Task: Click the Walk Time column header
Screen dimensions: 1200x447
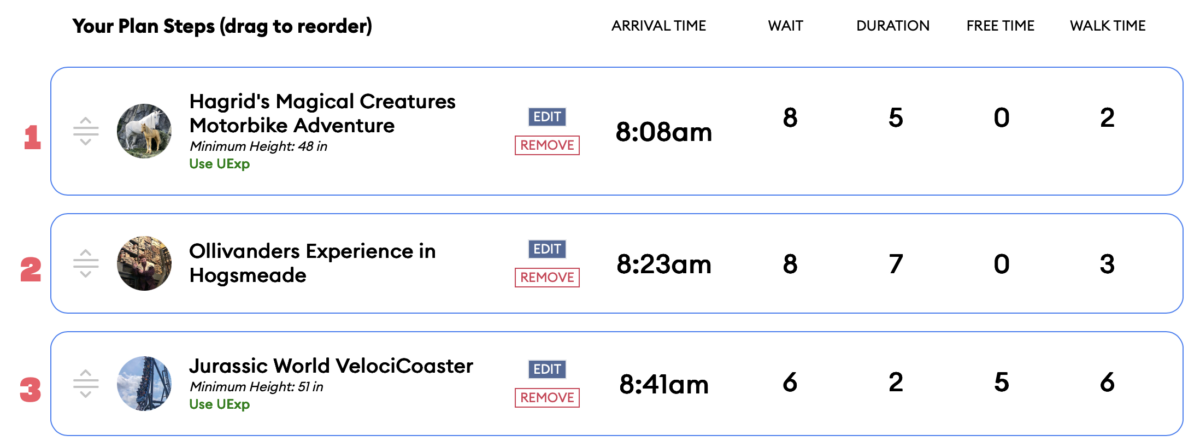Action: [1107, 26]
